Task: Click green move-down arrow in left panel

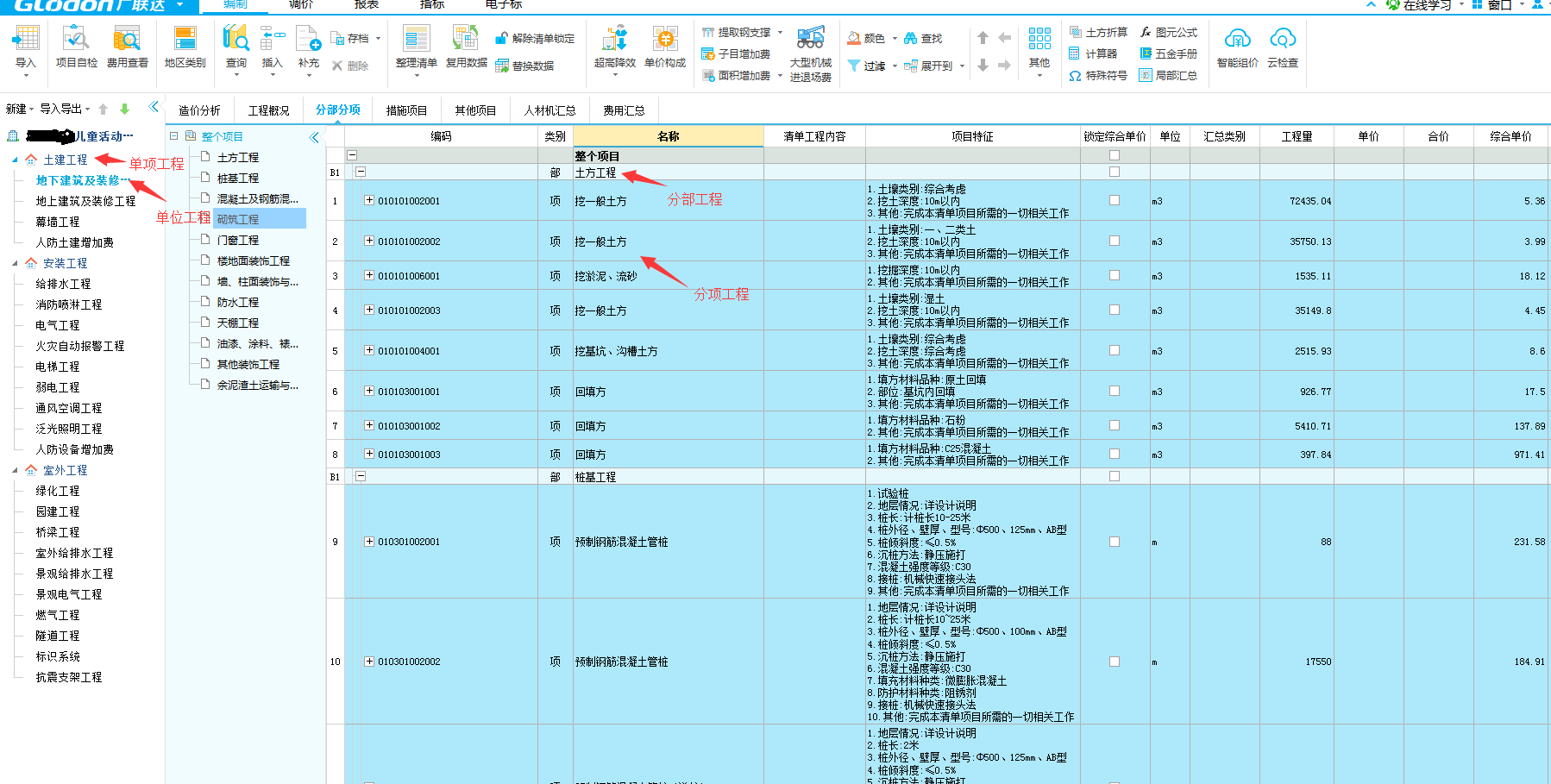Action: 124,109
